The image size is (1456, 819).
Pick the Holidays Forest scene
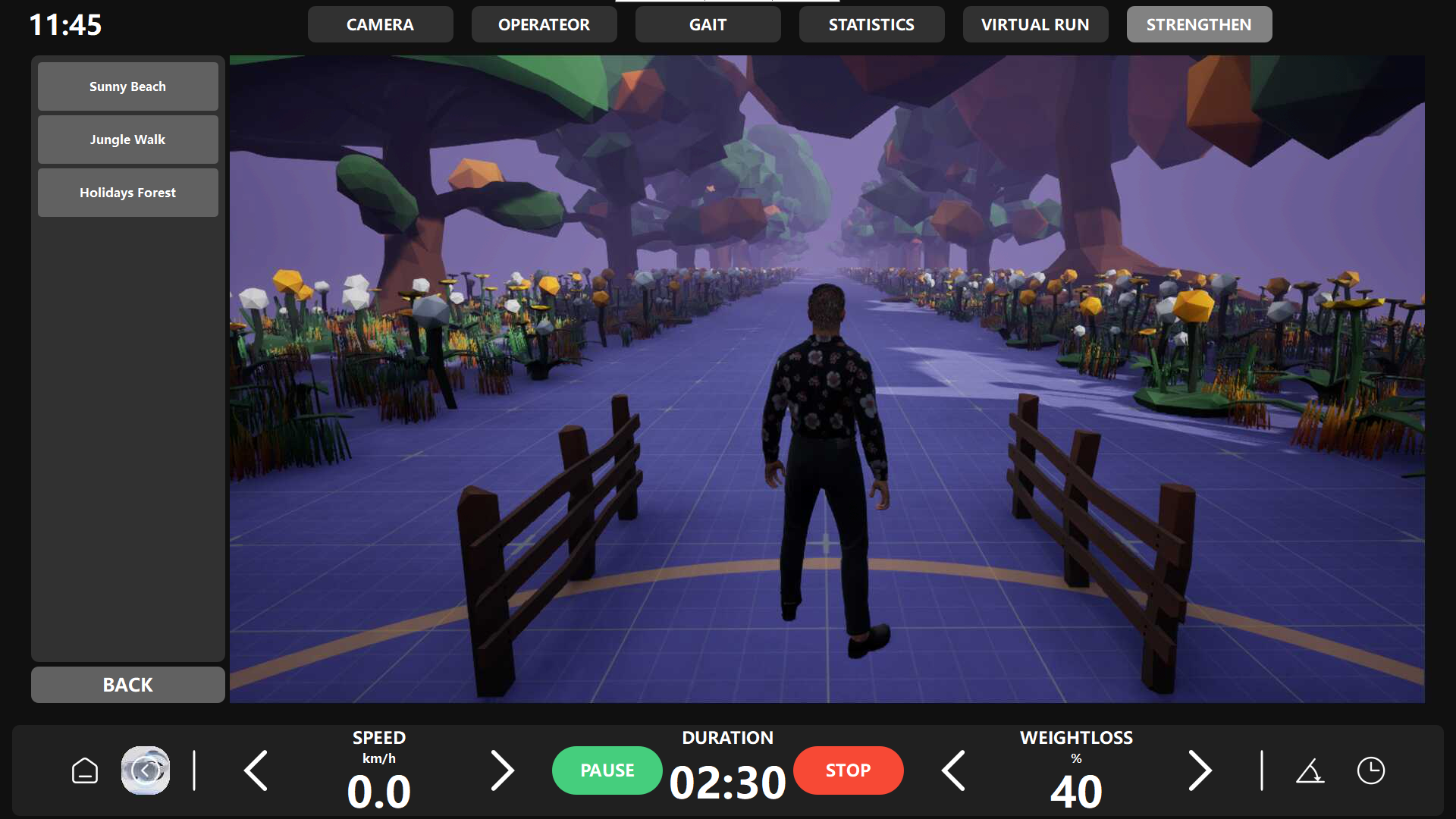point(127,193)
